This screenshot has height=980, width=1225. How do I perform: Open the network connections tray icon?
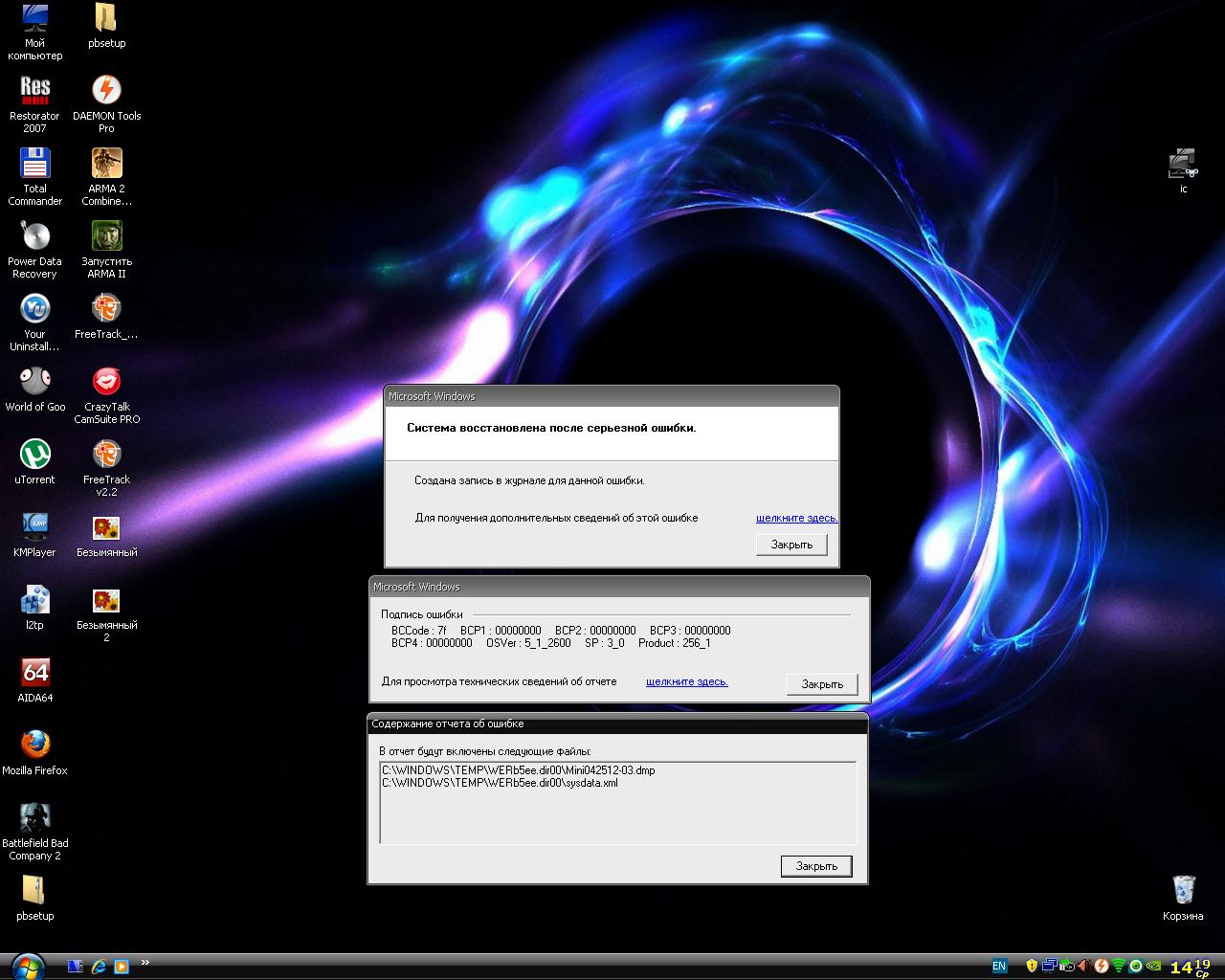[1049, 966]
